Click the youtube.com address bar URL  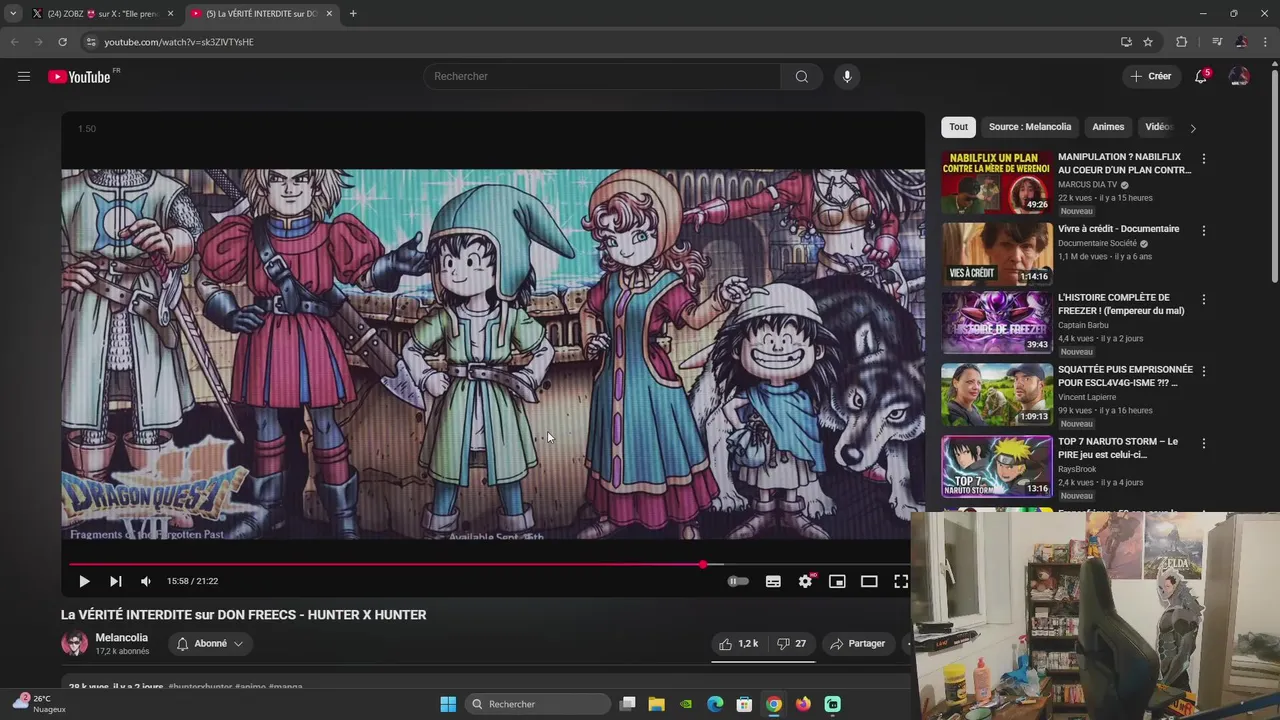[179, 42]
